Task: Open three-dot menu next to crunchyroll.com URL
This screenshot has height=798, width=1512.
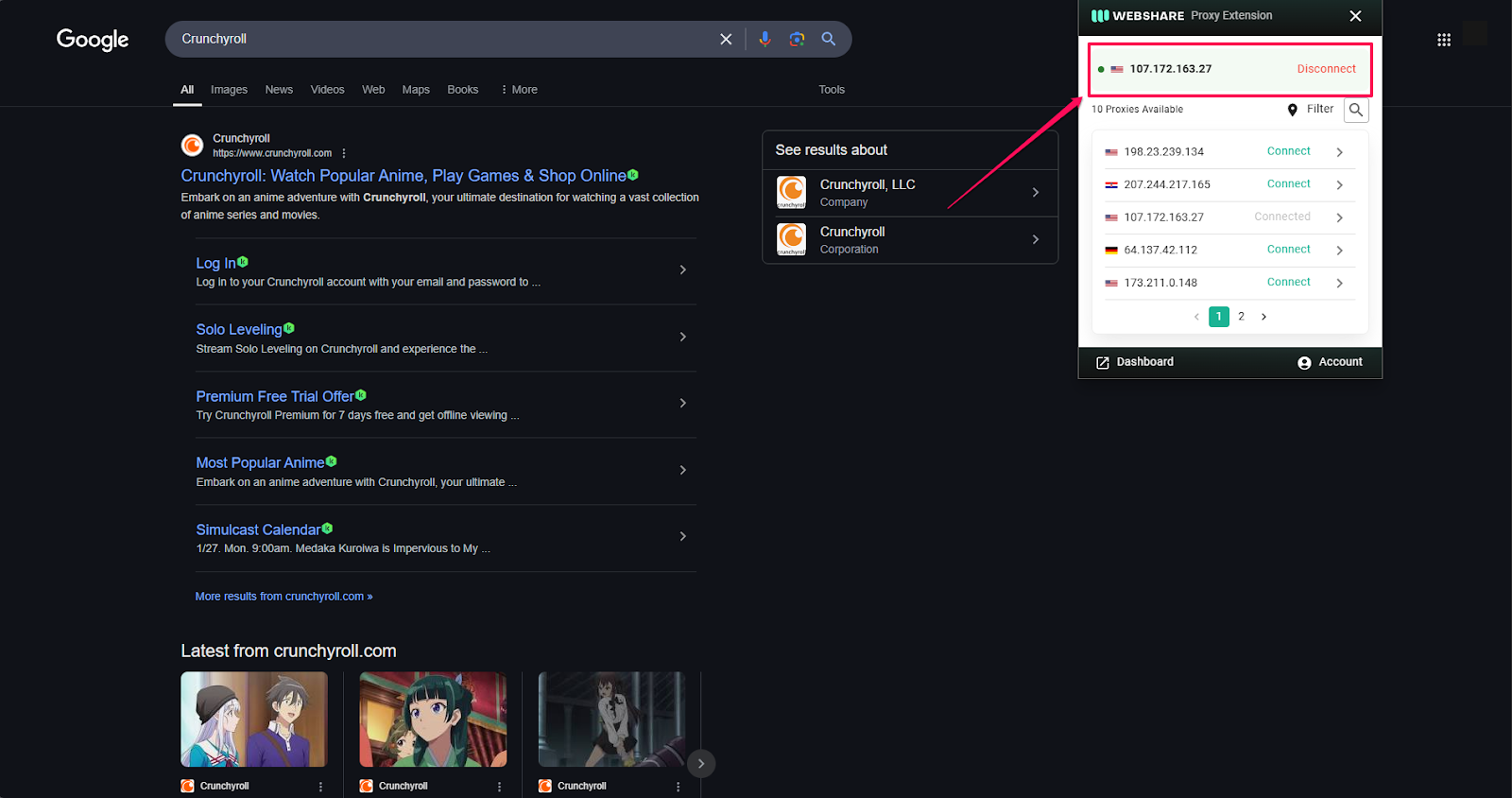Action: point(344,153)
